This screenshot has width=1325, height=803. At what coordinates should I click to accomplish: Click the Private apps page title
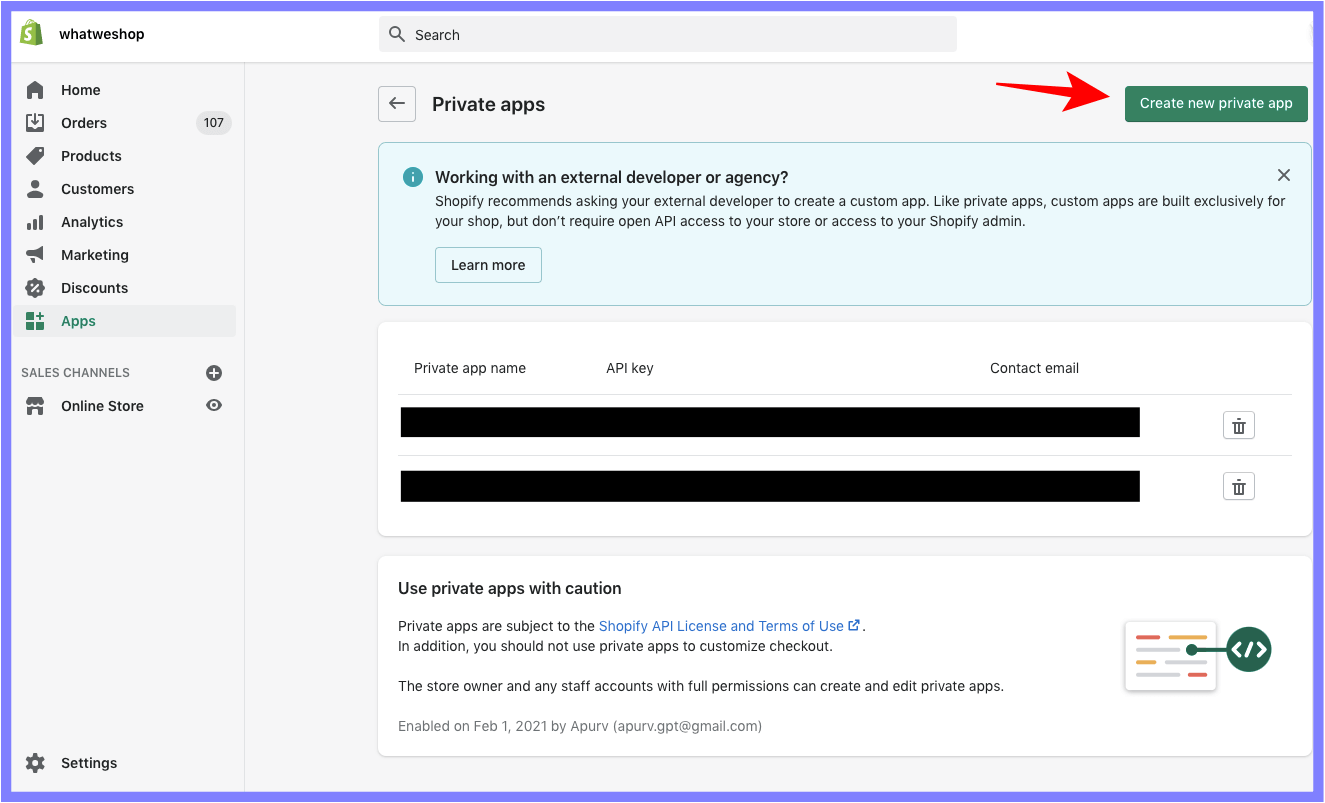(488, 104)
